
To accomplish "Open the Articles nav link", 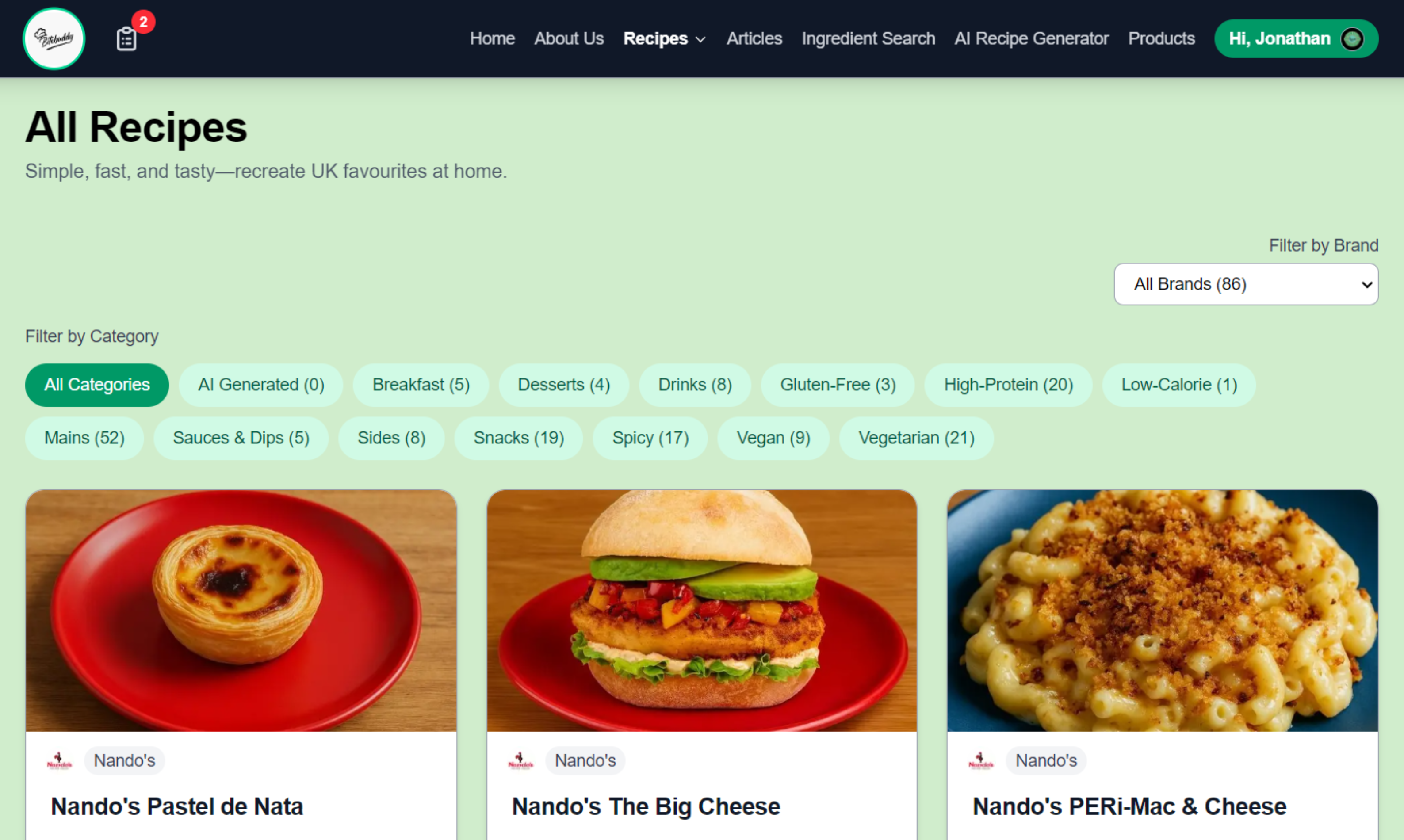I will coord(754,38).
